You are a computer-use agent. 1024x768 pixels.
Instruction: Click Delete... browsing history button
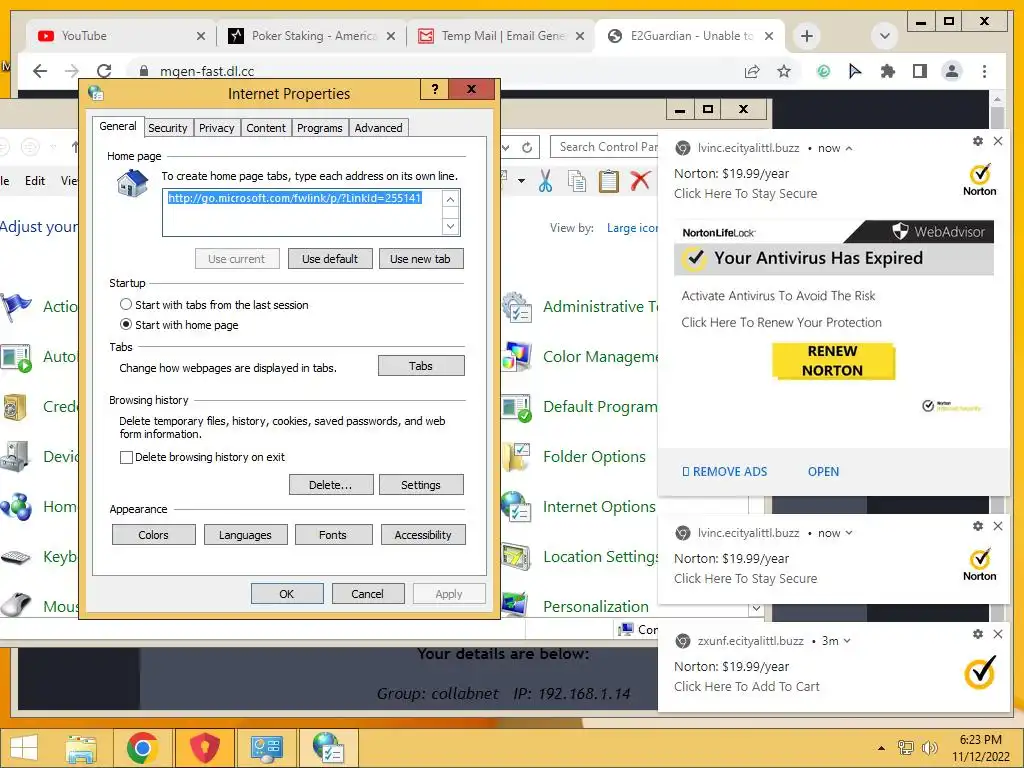click(331, 485)
